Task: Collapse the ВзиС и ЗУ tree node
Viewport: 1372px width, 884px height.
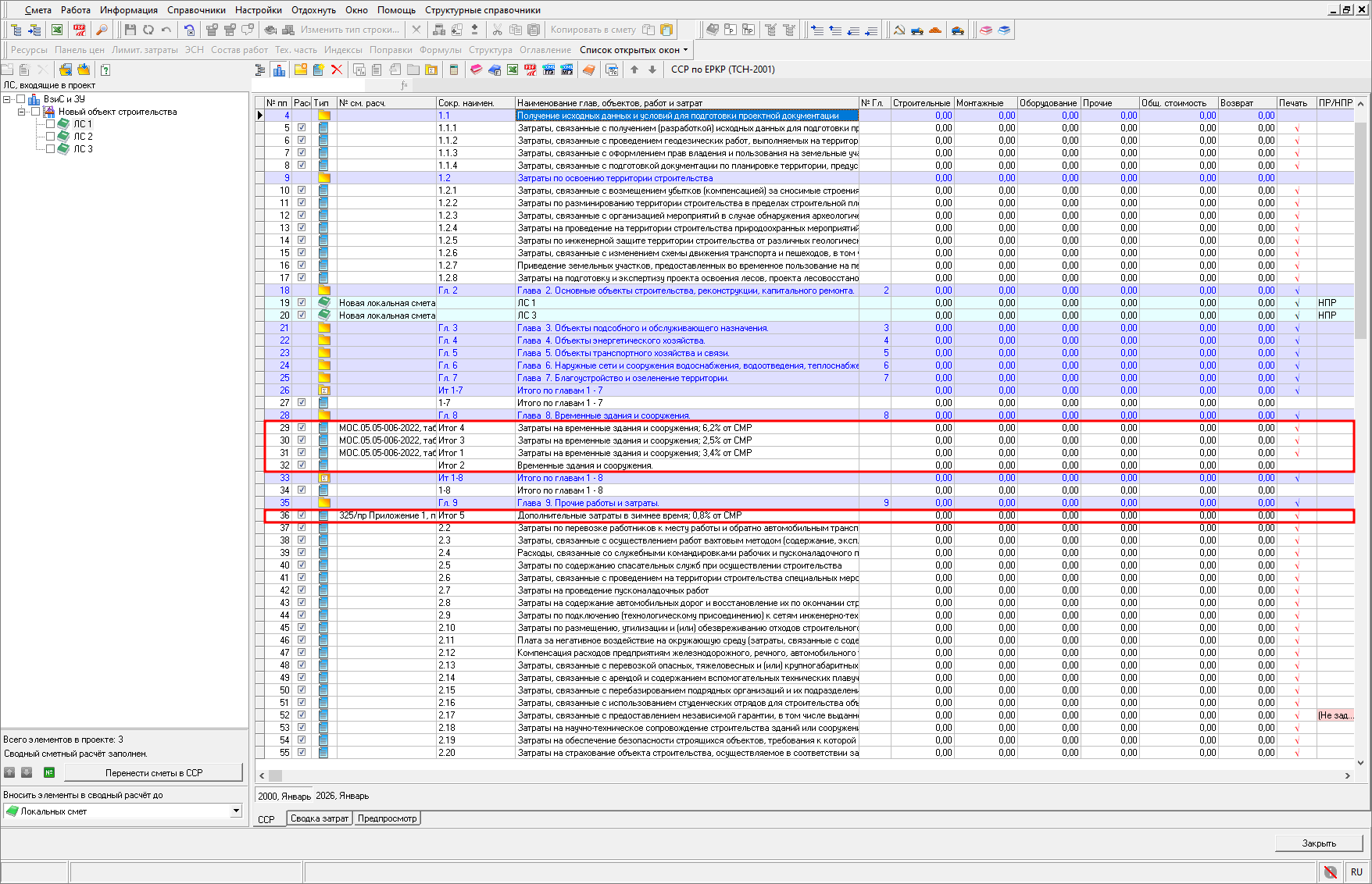Action: click(8, 99)
